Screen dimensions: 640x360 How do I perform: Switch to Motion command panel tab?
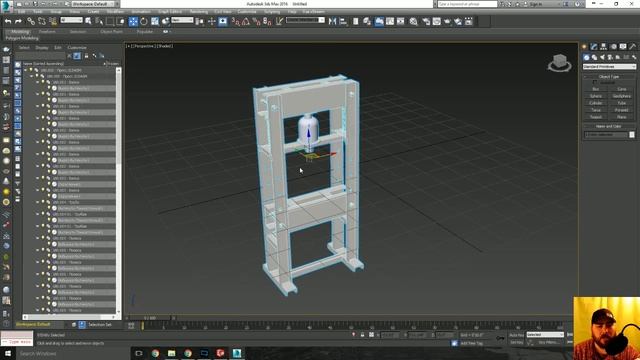[613, 47]
